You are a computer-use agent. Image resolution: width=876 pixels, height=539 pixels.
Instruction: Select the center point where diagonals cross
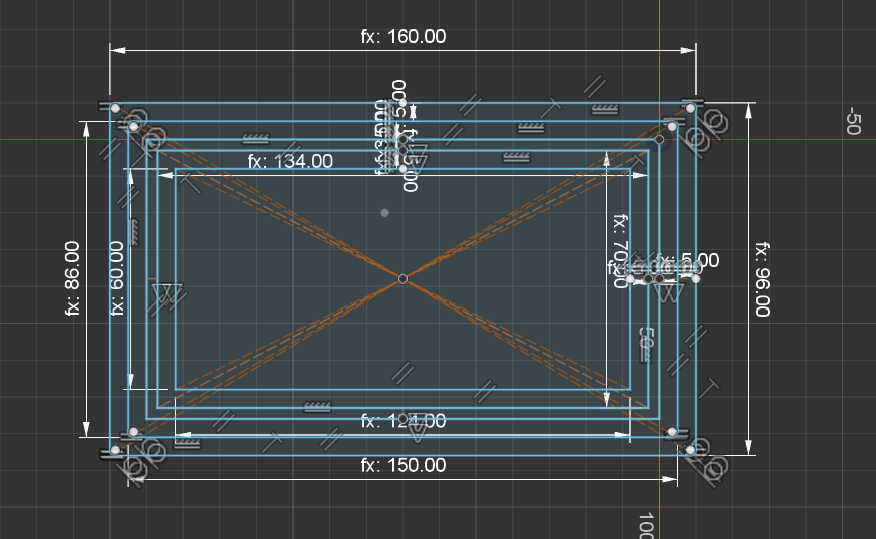point(403,278)
